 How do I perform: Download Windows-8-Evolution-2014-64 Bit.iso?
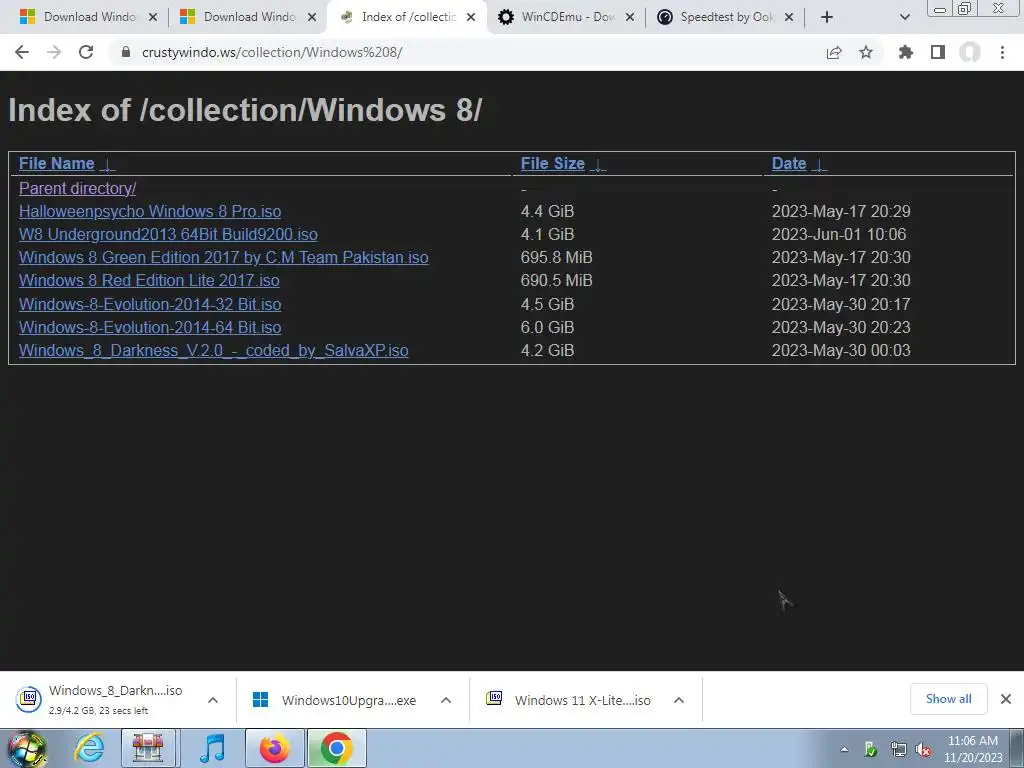(x=150, y=327)
